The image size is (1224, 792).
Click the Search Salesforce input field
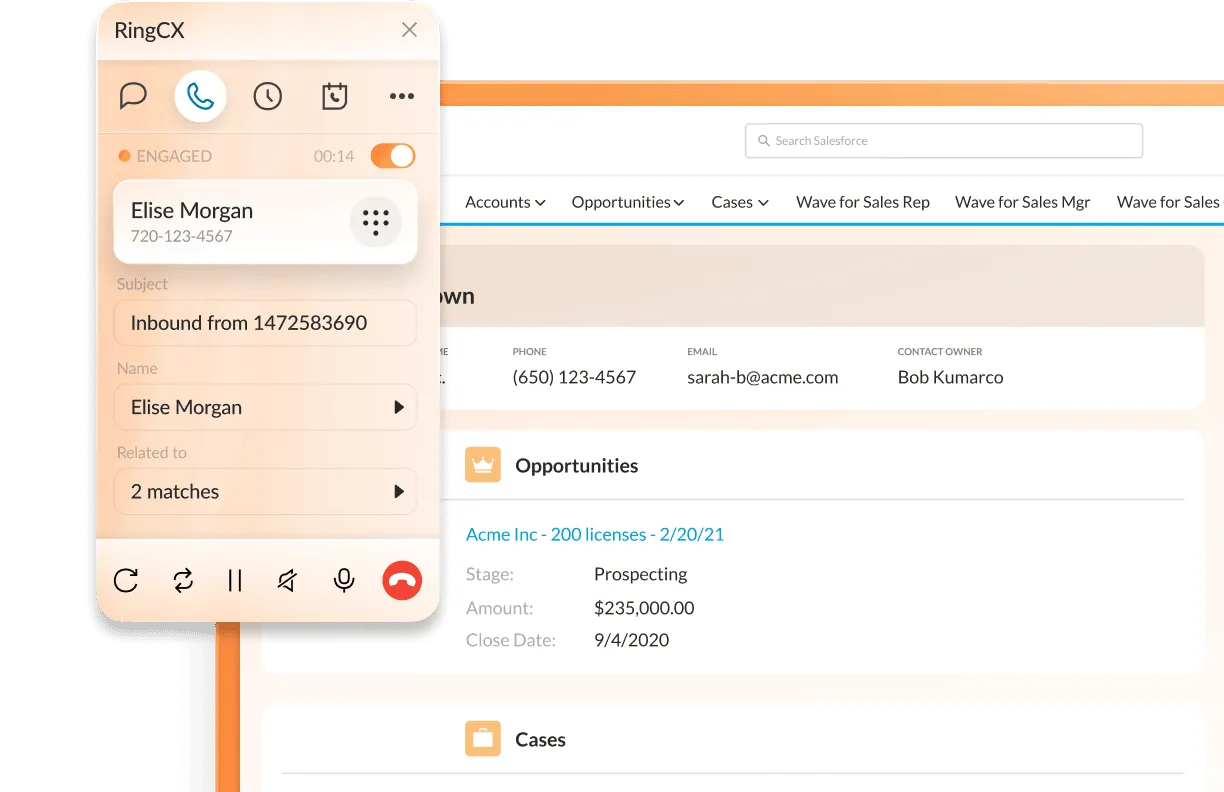[x=943, y=140]
